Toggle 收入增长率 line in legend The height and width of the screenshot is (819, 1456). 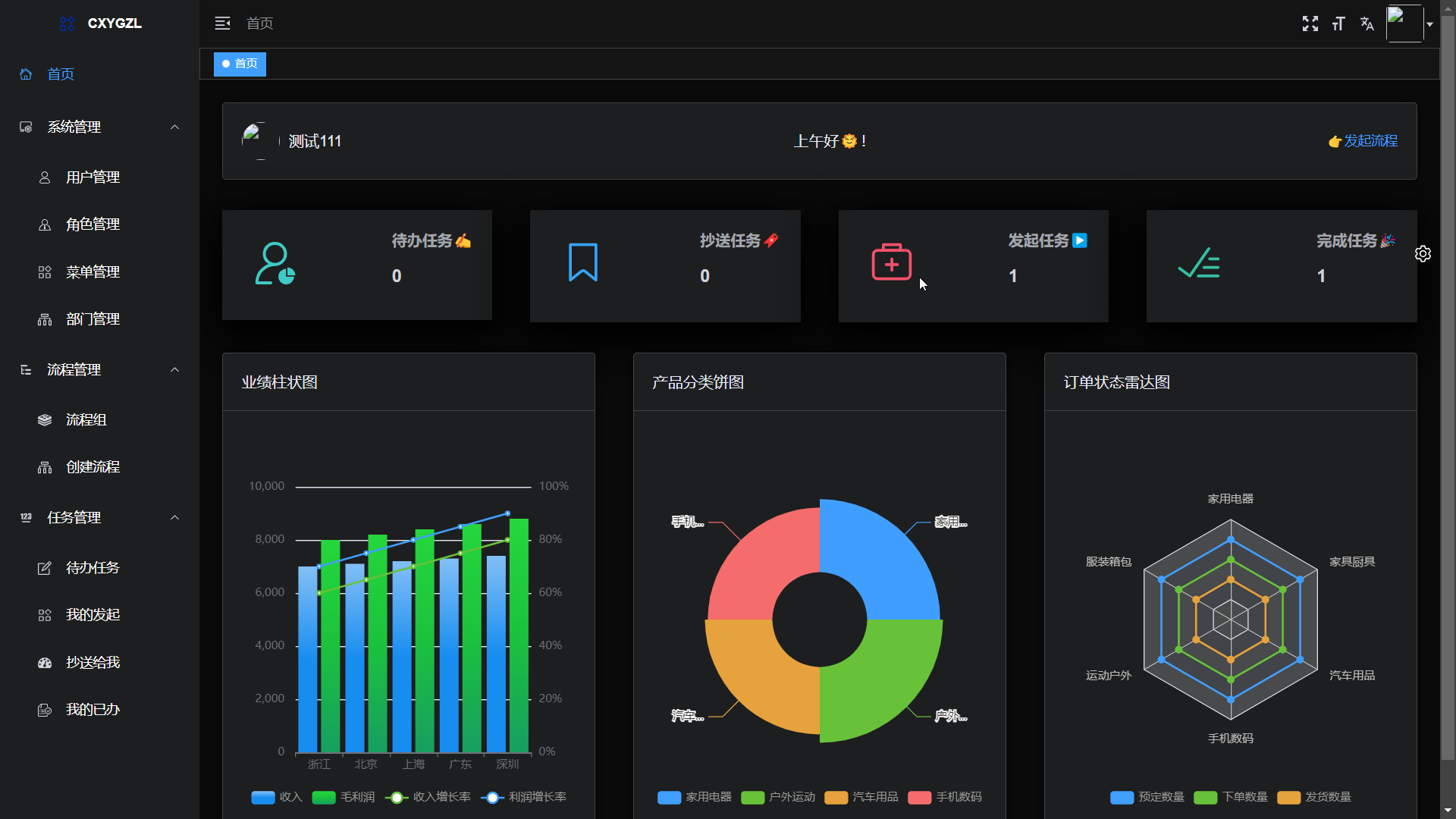428,797
